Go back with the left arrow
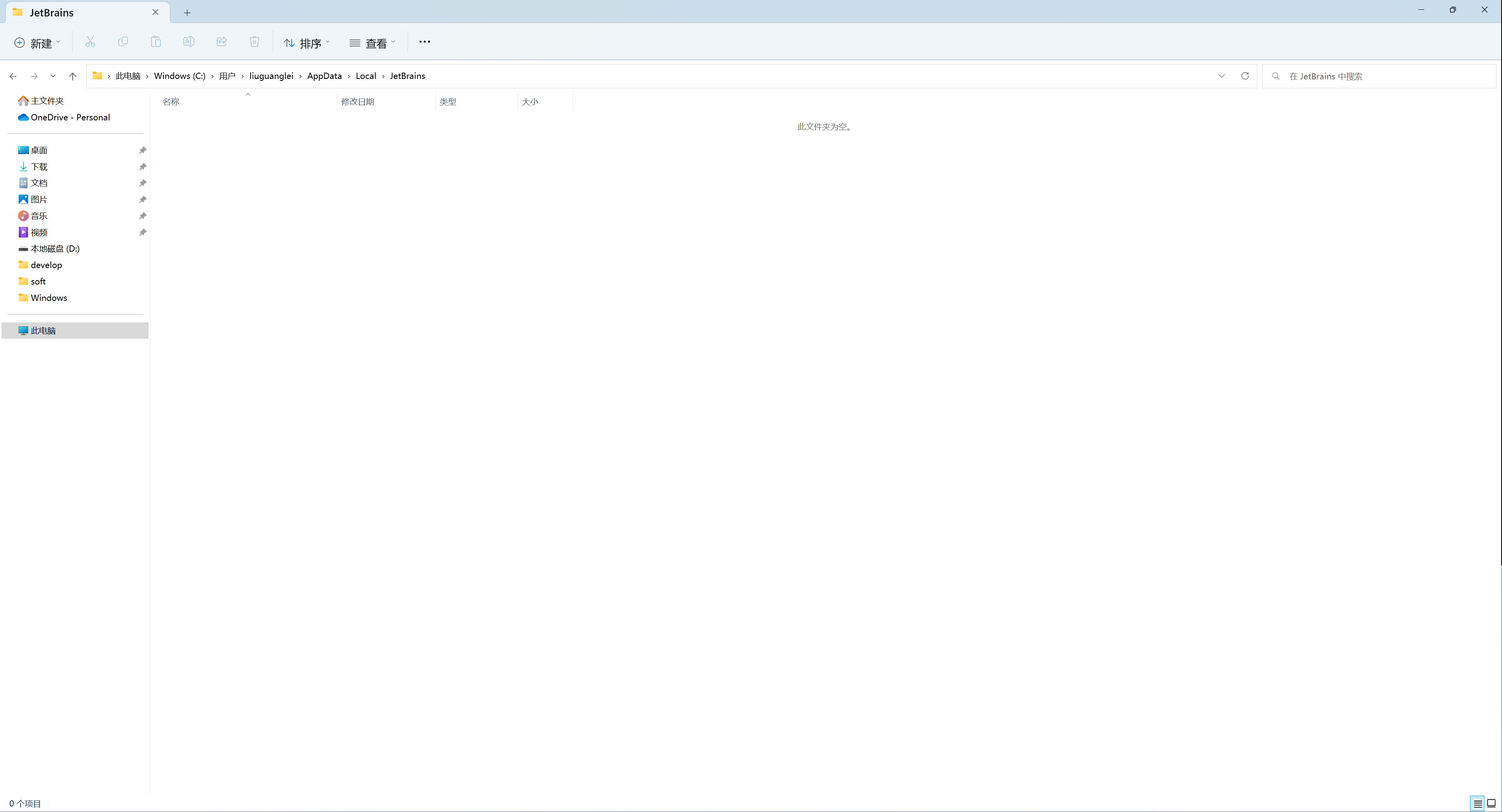 coord(13,76)
